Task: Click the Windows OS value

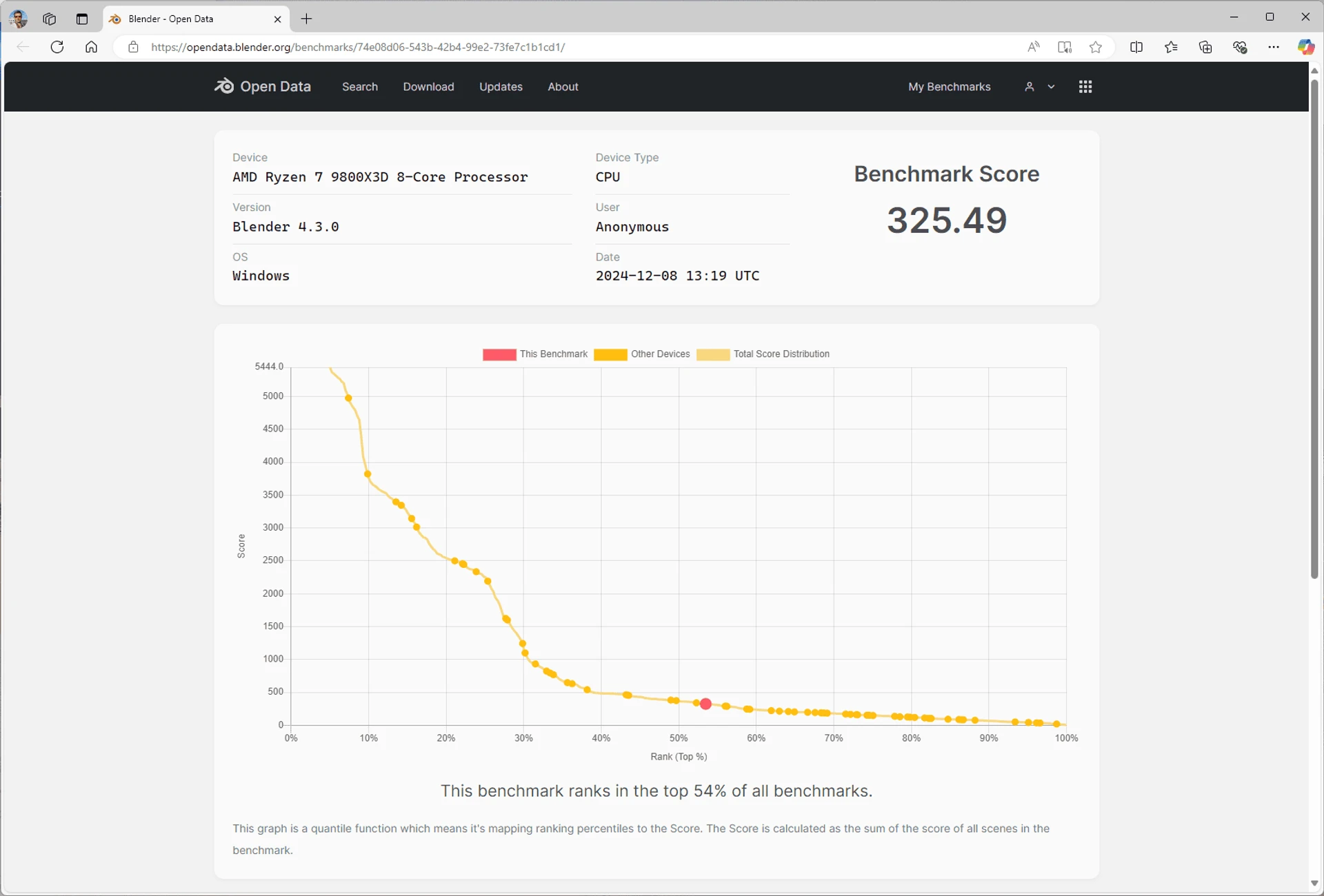Action: 261,276
